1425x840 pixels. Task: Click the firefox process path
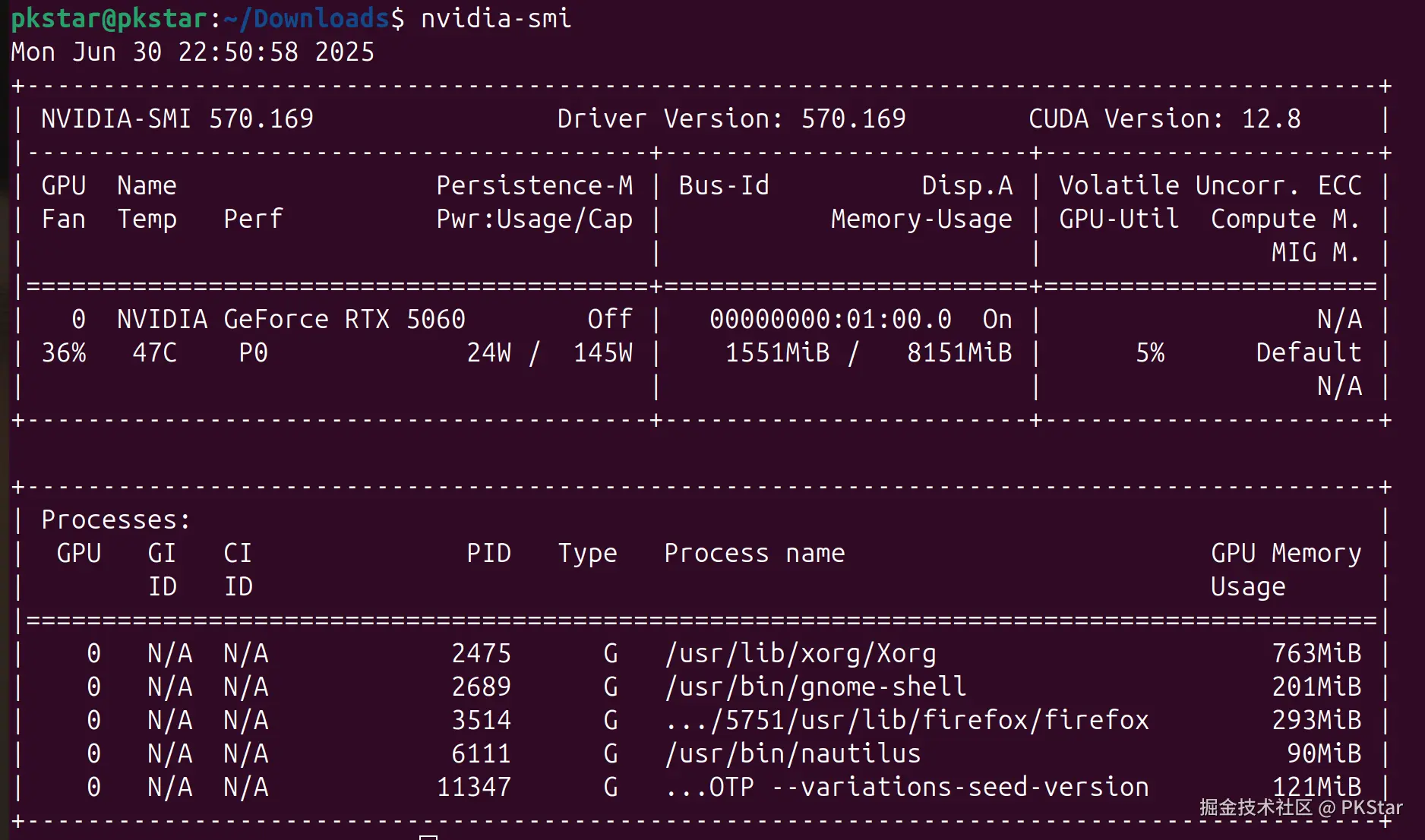pyautogui.click(x=906, y=720)
